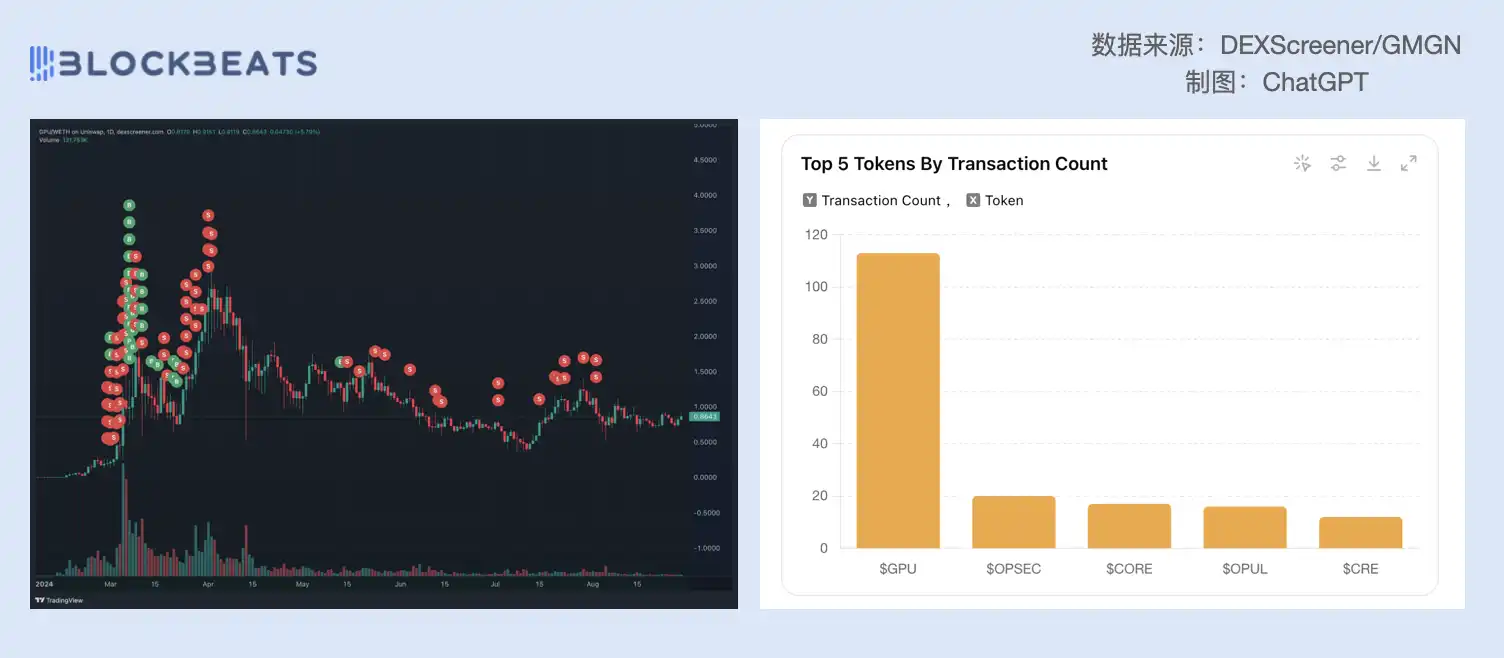Click the Top 5 Tokens chart title

click(954, 164)
